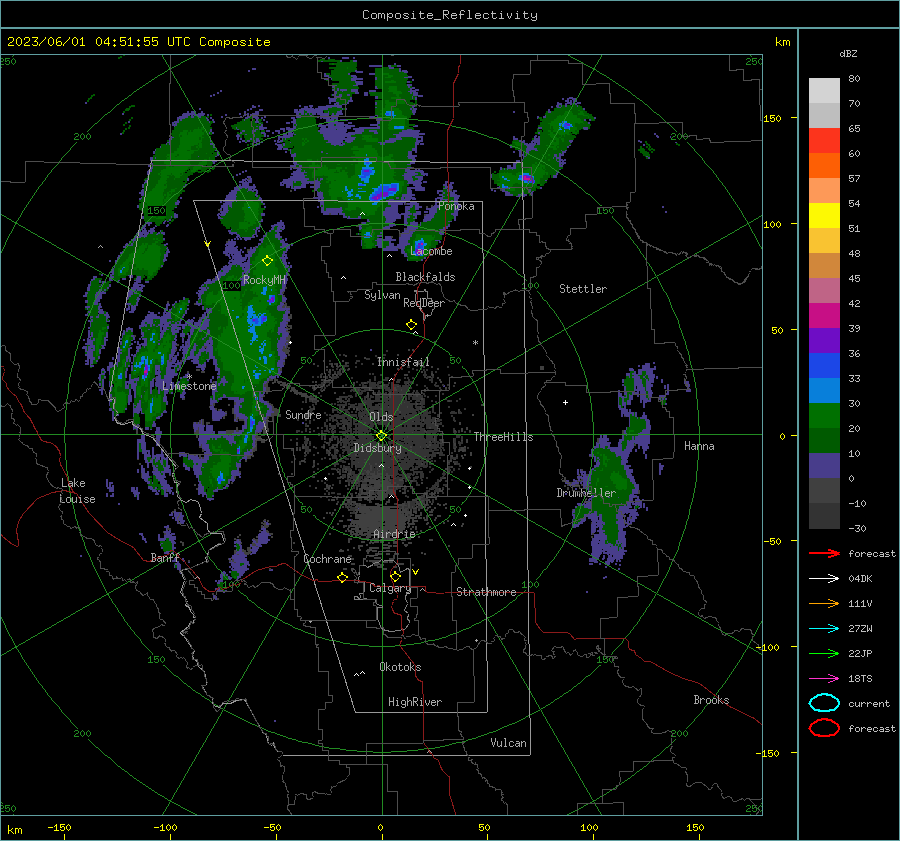Click the Okotoks city label
Viewport: 900px width, 841px height.
point(400,667)
